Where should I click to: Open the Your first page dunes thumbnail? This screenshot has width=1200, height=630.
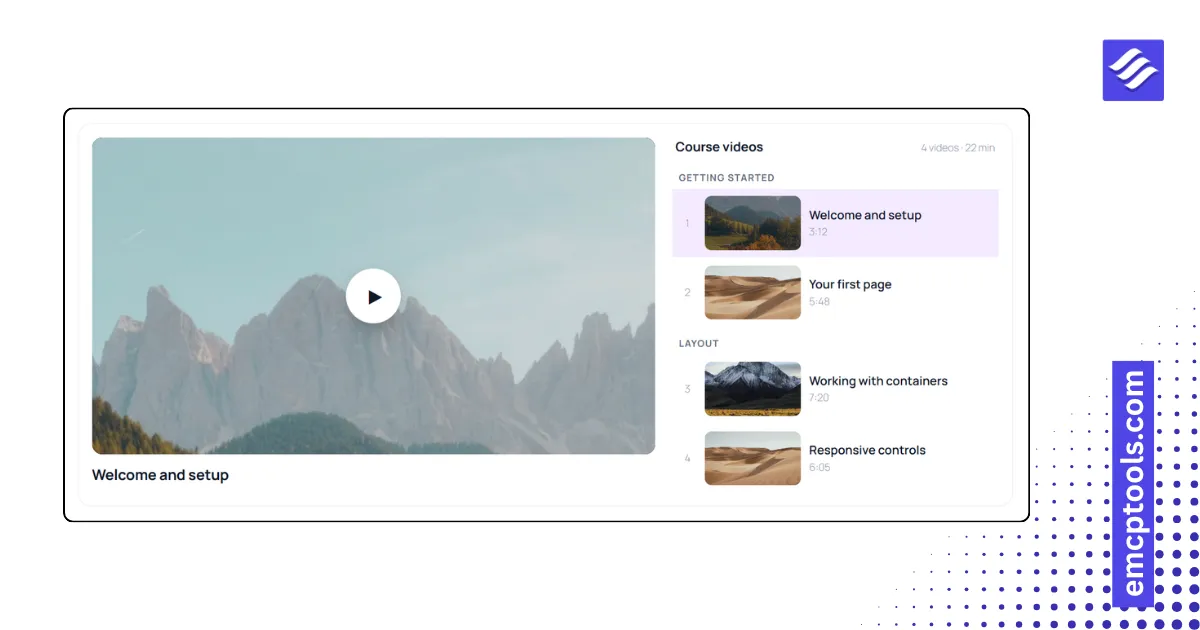[x=752, y=292]
